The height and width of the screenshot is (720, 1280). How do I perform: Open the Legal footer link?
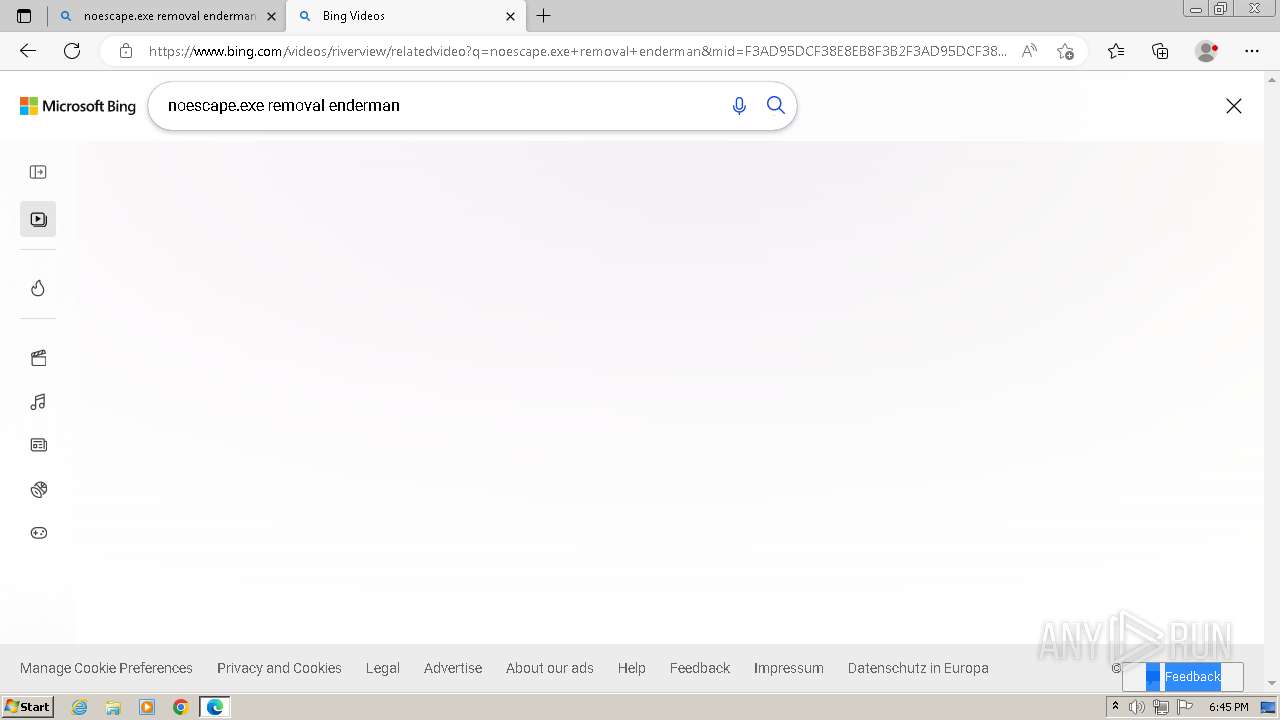click(x=383, y=668)
